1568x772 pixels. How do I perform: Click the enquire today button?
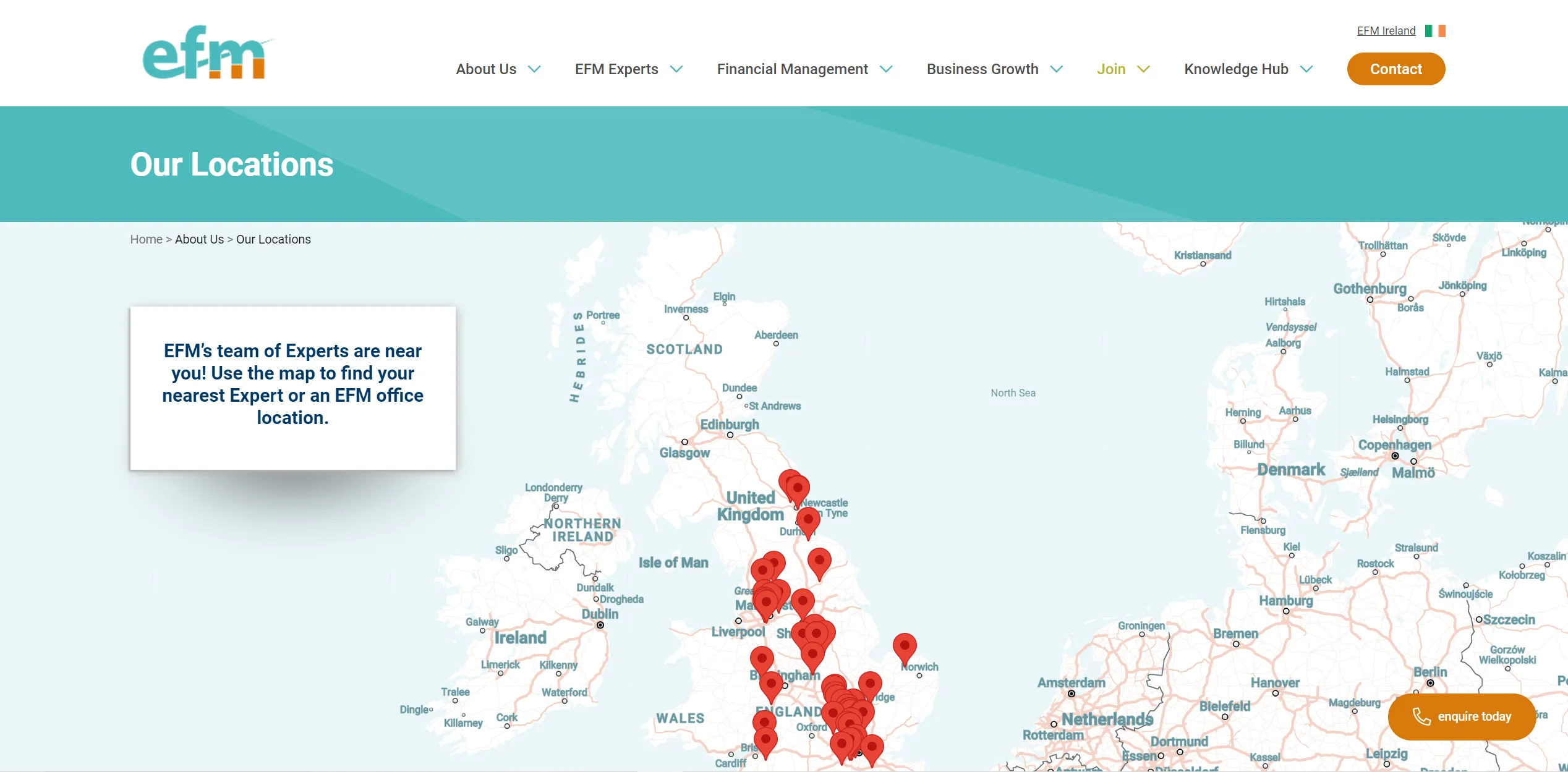tap(1462, 717)
